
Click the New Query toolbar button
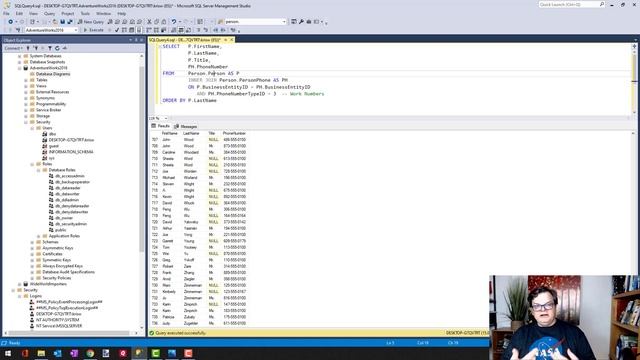coord(91,22)
